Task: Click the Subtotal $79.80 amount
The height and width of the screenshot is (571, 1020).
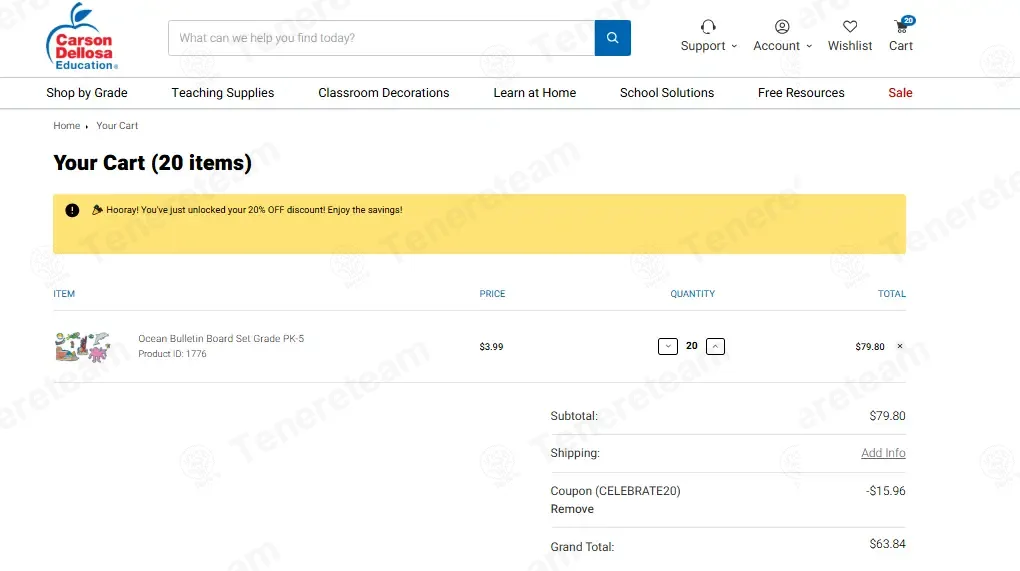Action: coord(887,416)
